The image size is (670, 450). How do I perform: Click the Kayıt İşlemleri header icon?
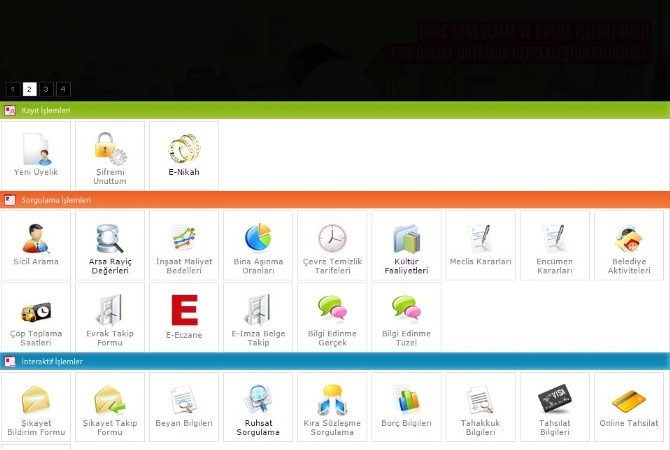(9, 111)
